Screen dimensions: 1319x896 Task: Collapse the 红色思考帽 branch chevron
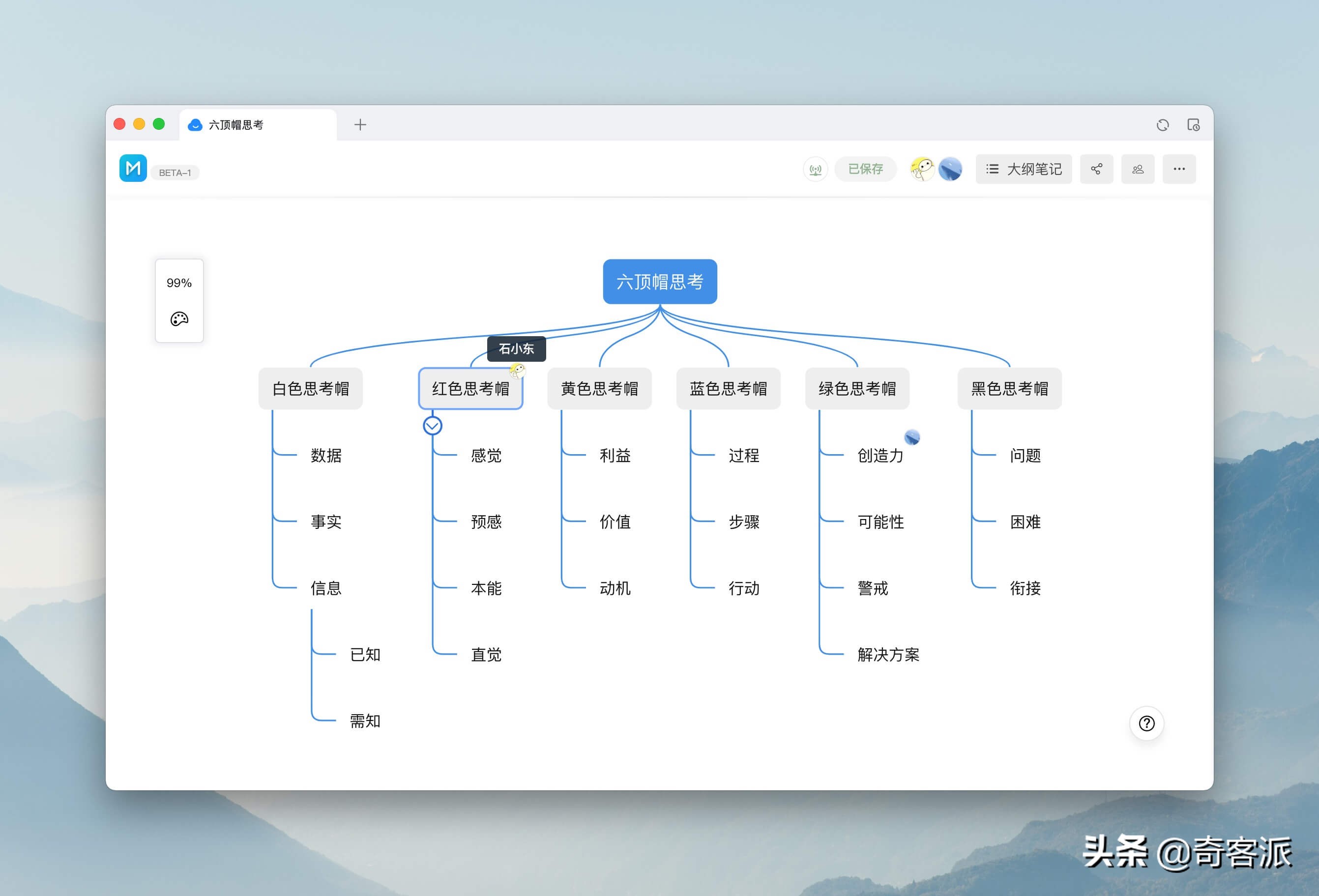(x=433, y=426)
